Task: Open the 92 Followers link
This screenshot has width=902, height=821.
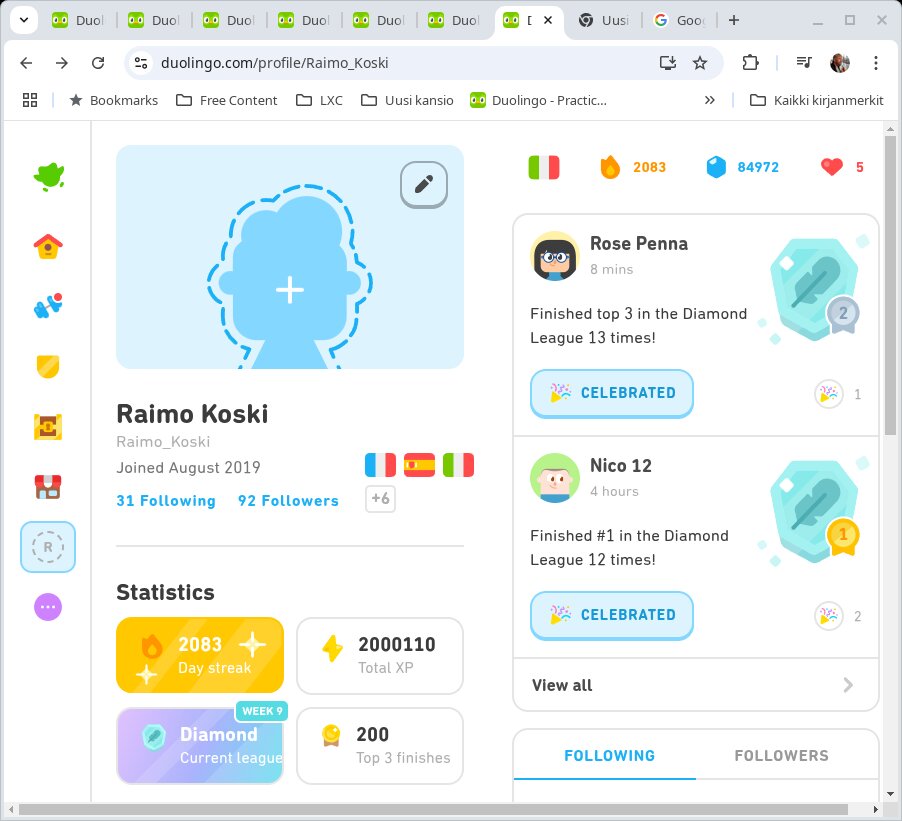Action: coord(288,501)
